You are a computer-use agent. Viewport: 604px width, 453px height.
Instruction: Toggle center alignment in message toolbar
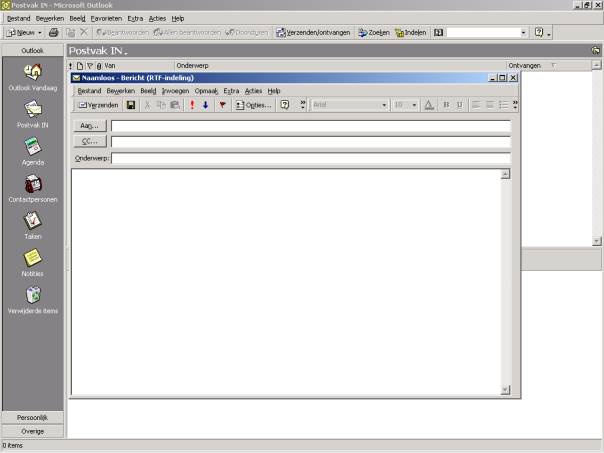click(x=490, y=105)
